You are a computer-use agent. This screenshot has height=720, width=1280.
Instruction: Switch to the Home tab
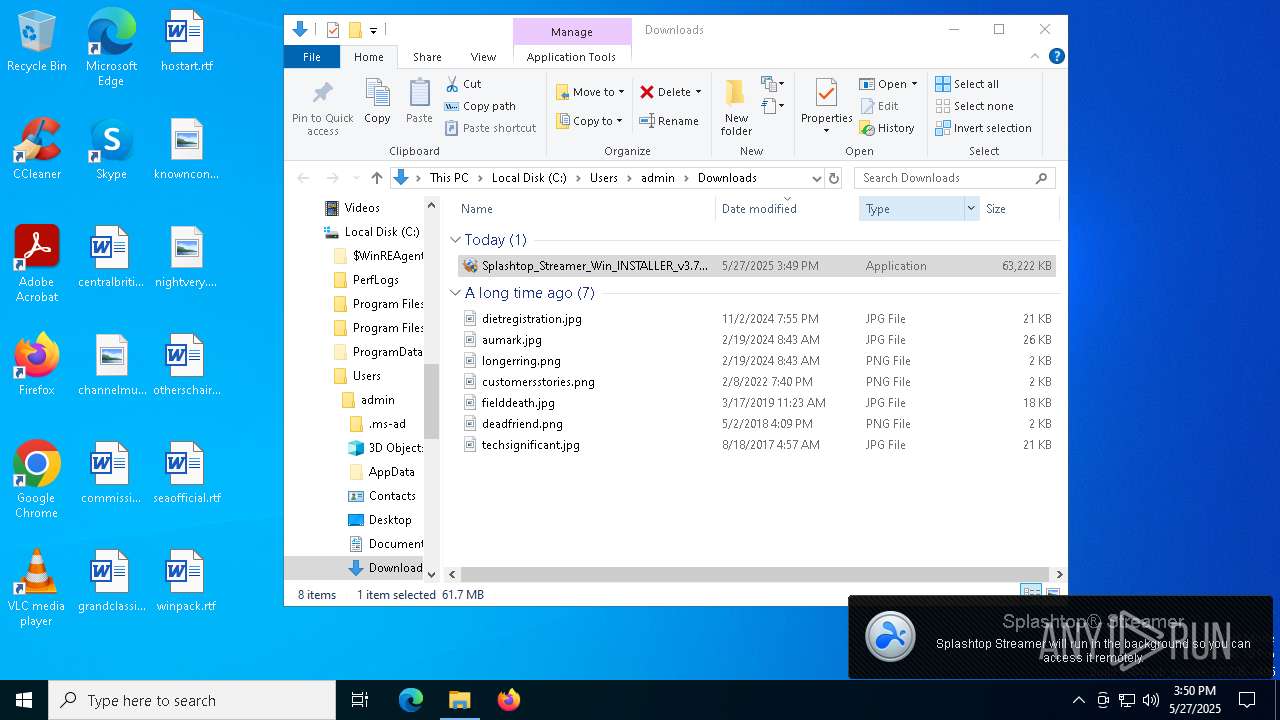368,57
